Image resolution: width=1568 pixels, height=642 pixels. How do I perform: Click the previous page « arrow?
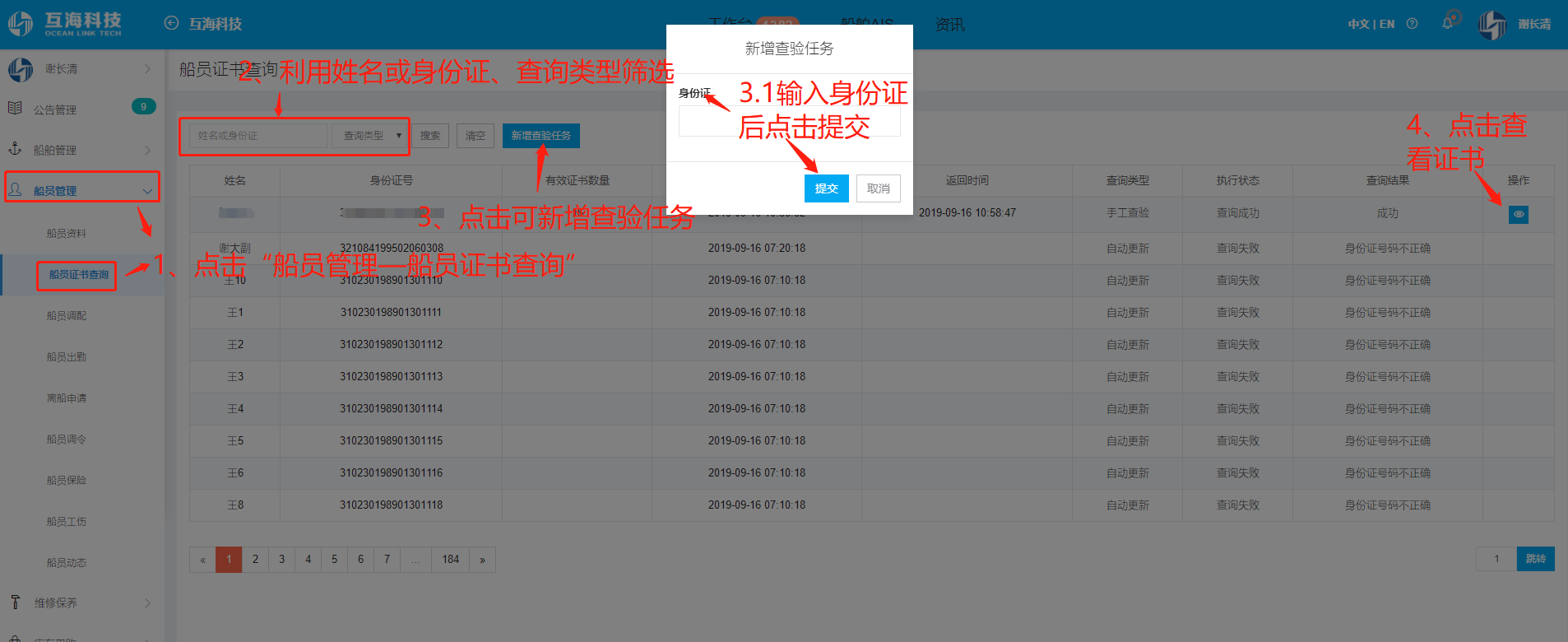tap(202, 560)
